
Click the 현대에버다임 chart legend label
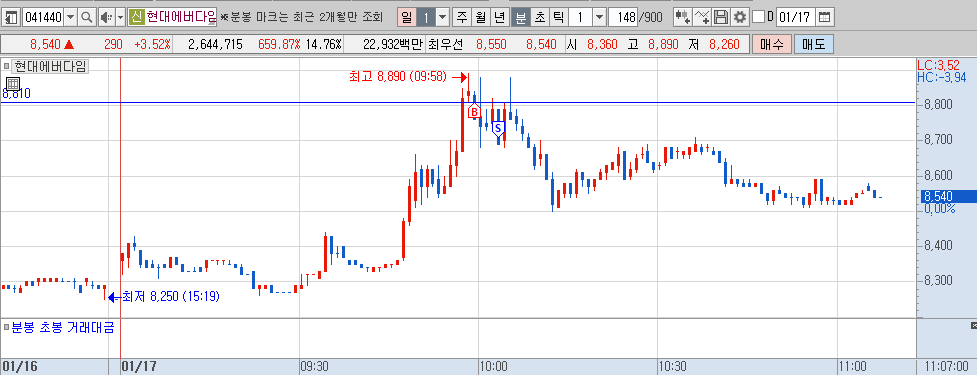coord(50,65)
